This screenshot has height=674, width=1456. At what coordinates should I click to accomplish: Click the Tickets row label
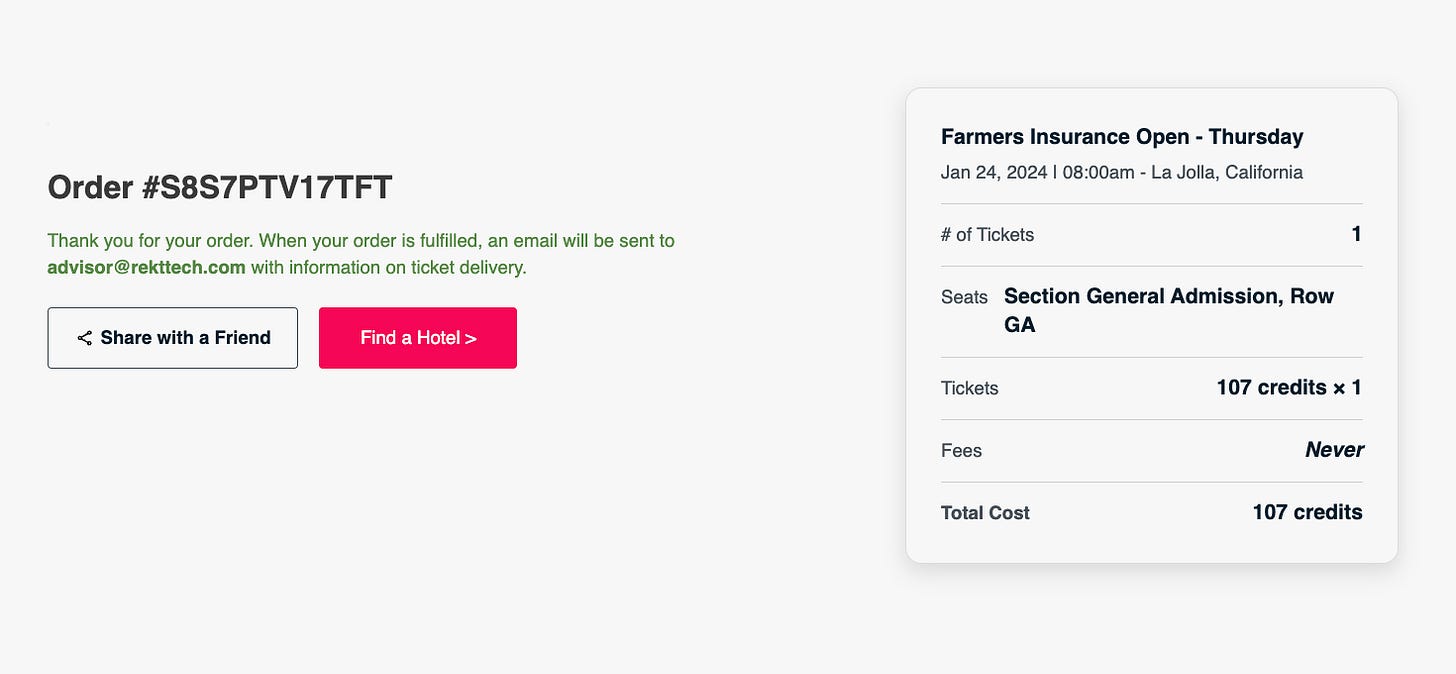(969, 388)
